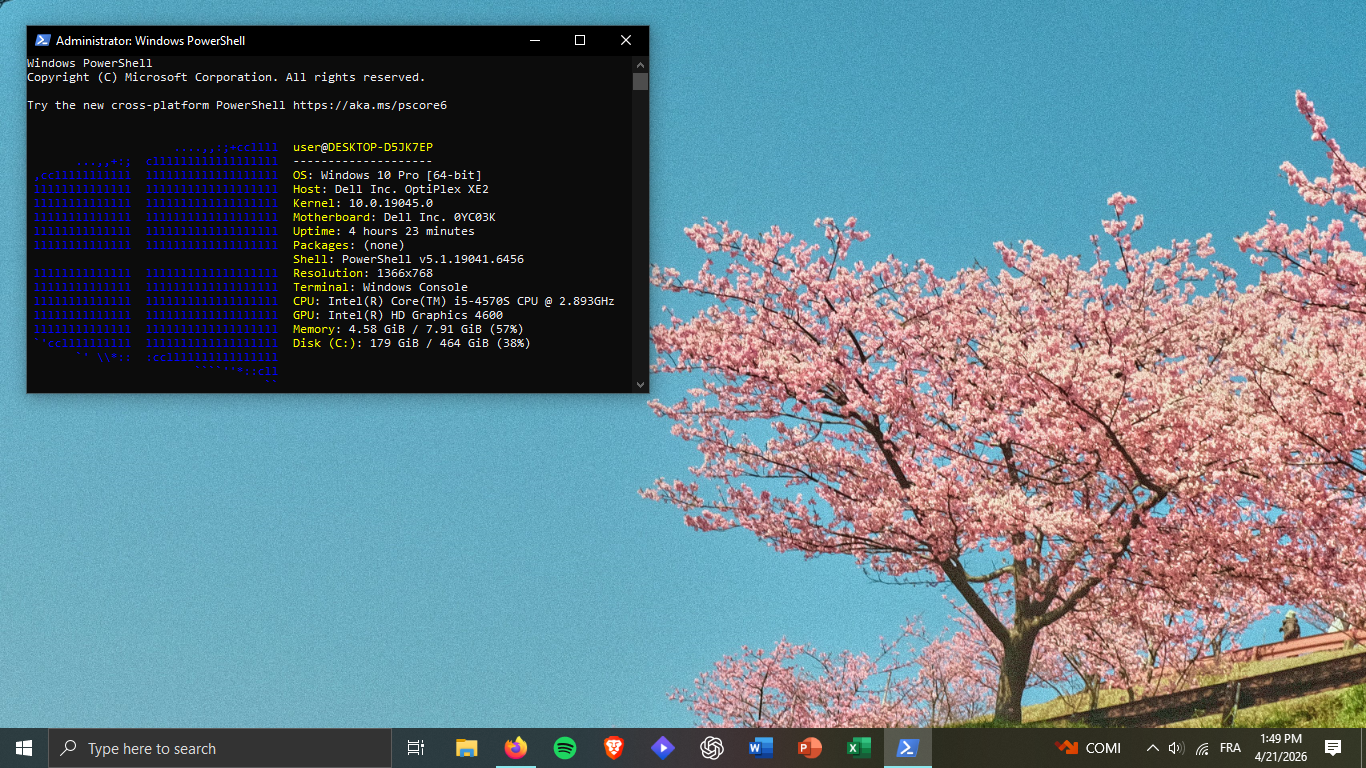Click the Kernel value 10.0.19045.0
The image size is (1366, 768).
(x=391, y=203)
